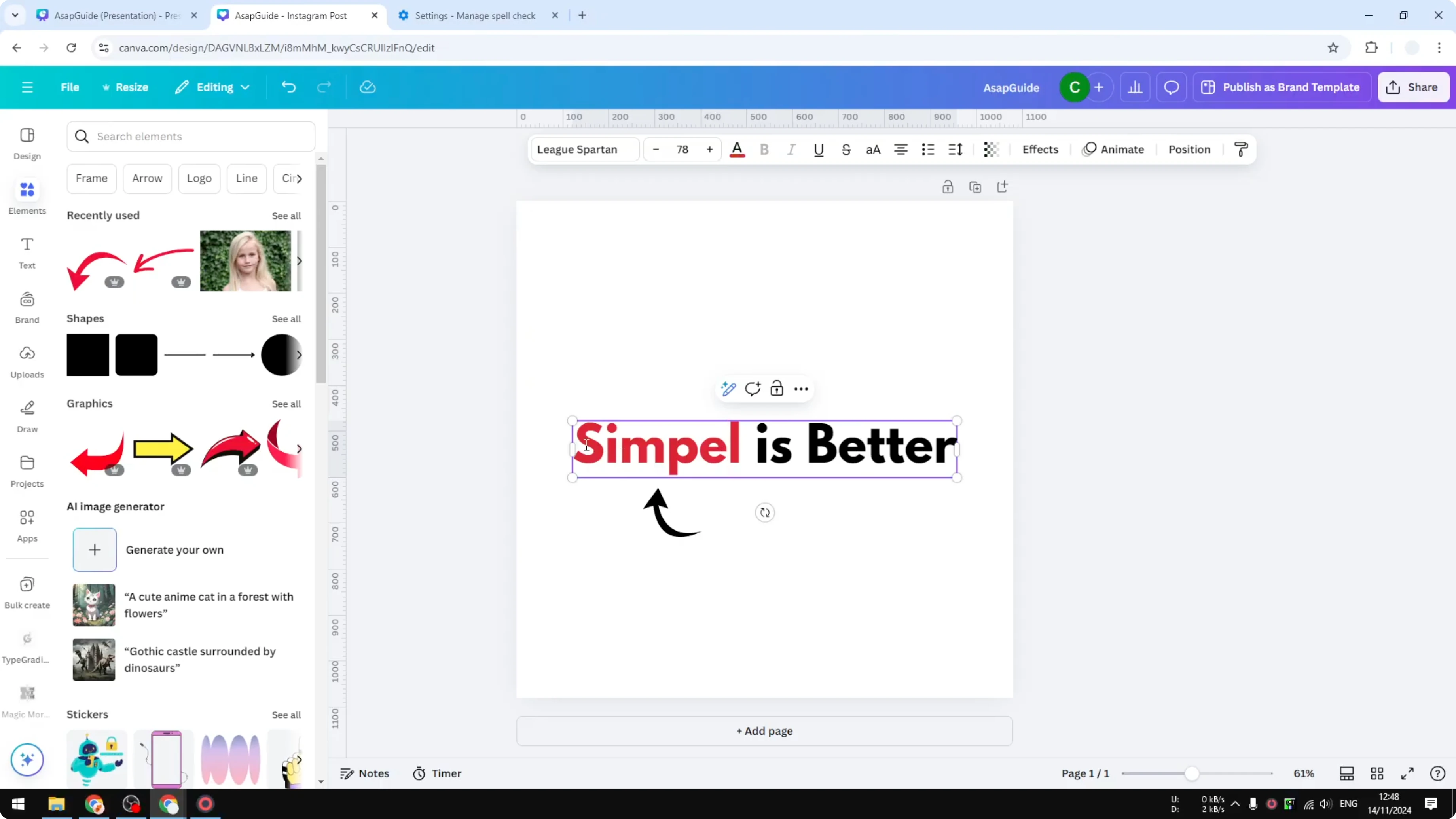Expand the Shapes carousel with the right chevron
1456x819 pixels.
coord(300,355)
